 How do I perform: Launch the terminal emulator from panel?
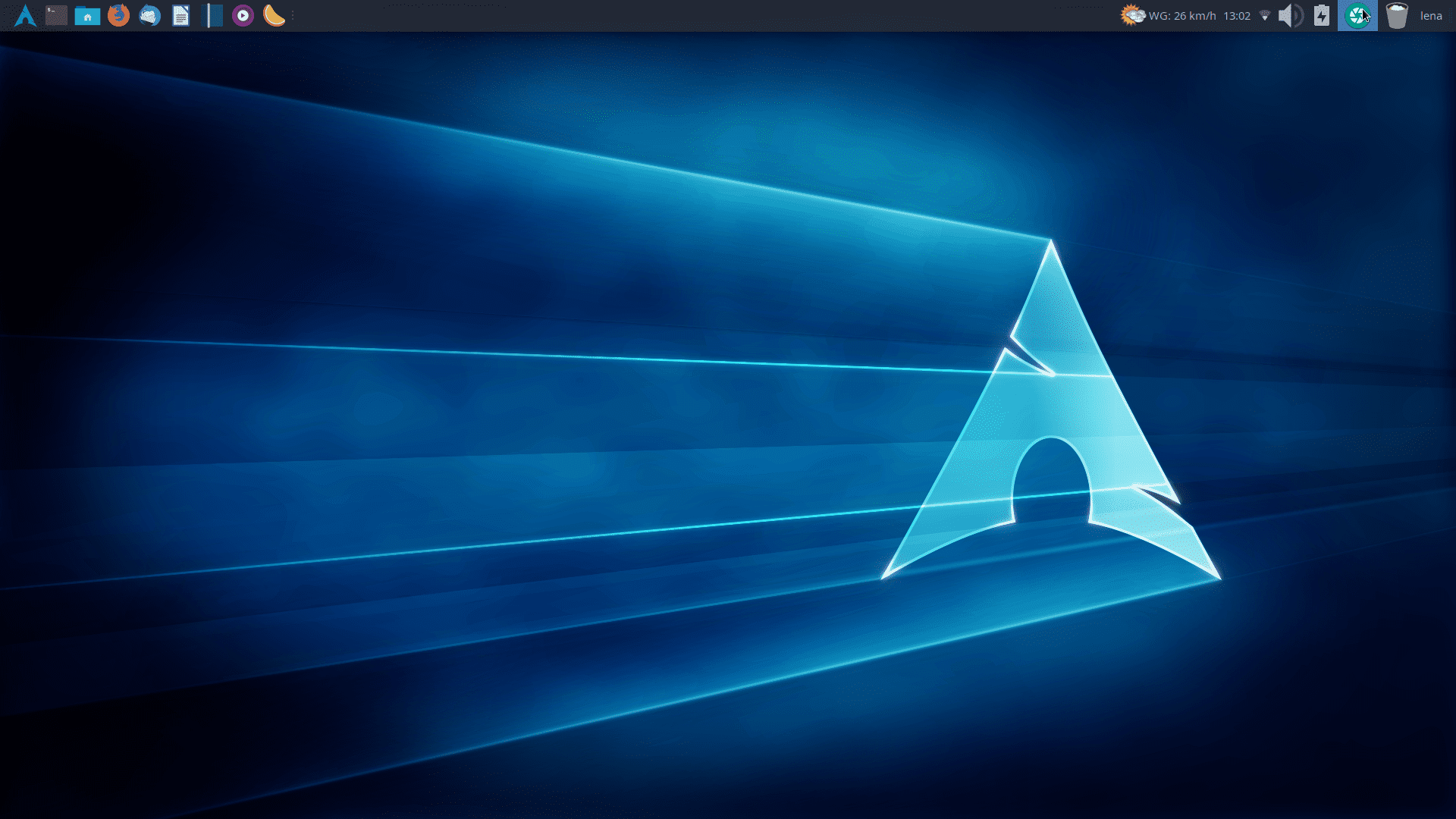click(56, 15)
